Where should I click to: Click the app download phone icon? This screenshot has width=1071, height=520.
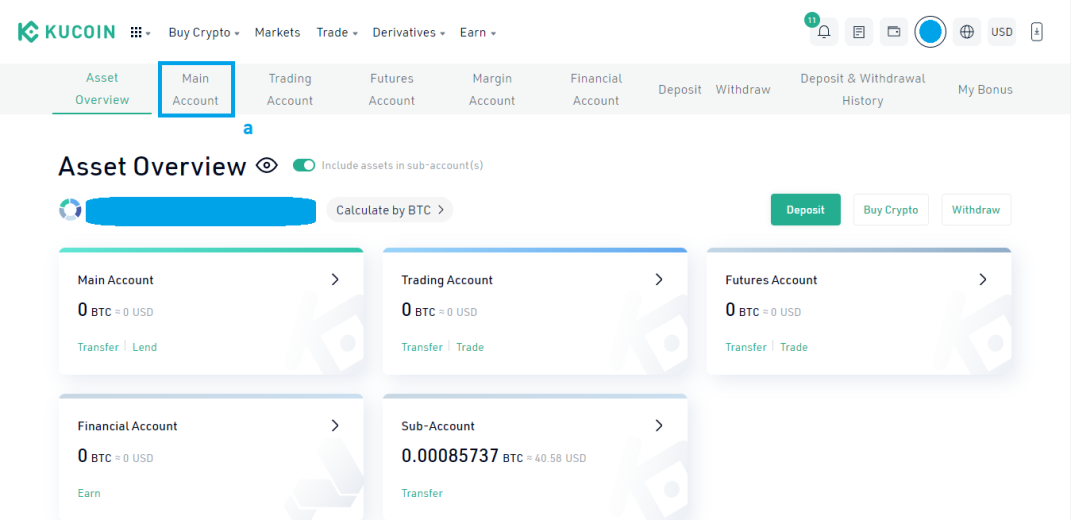(x=1036, y=32)
